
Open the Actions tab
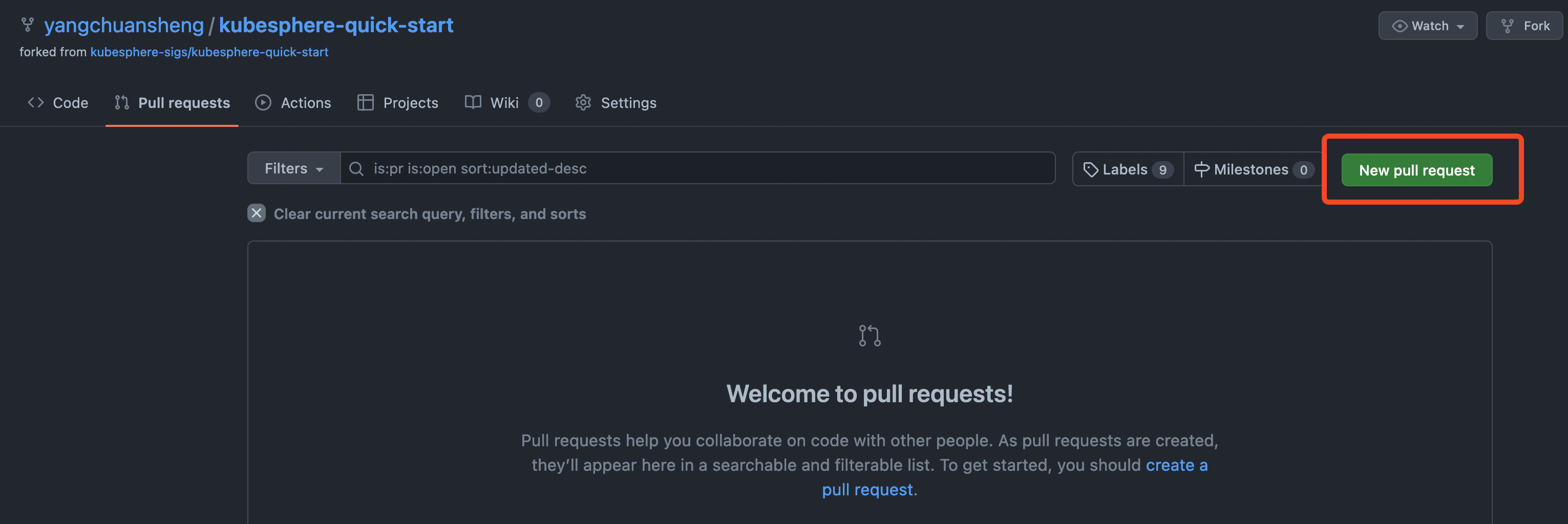point(293,103)
